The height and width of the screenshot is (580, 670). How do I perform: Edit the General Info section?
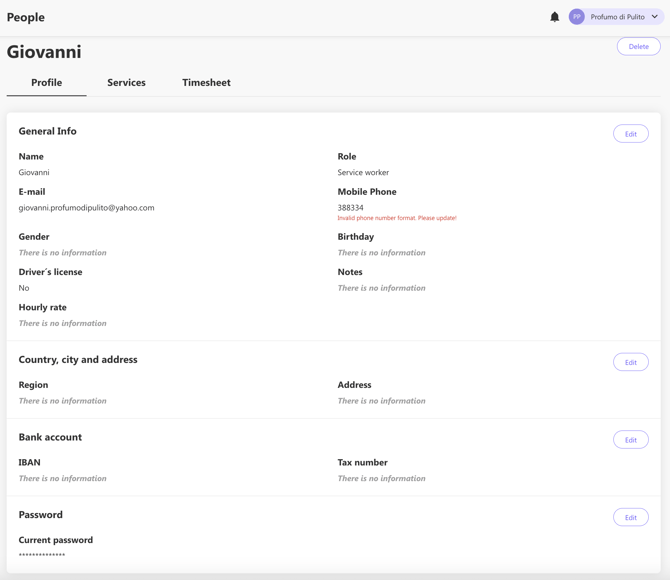tap(631, 134)
